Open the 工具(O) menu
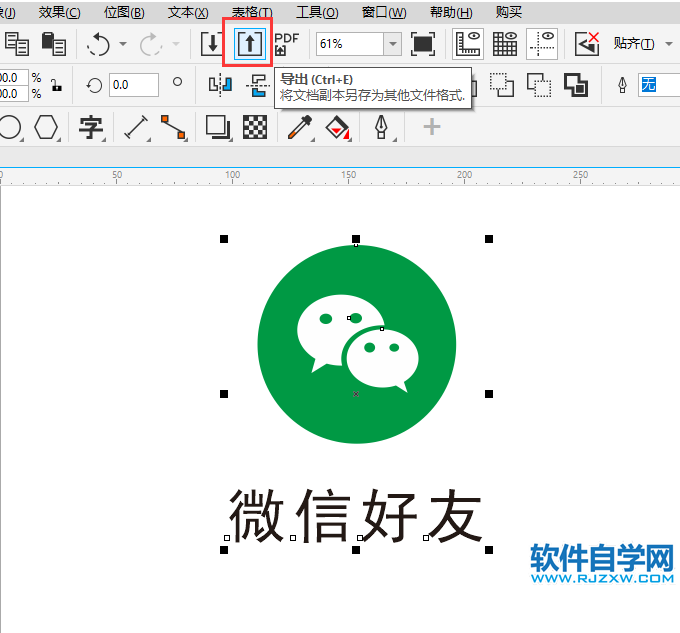Viewport: 680px width, 633px height. (x=317, y=13)
